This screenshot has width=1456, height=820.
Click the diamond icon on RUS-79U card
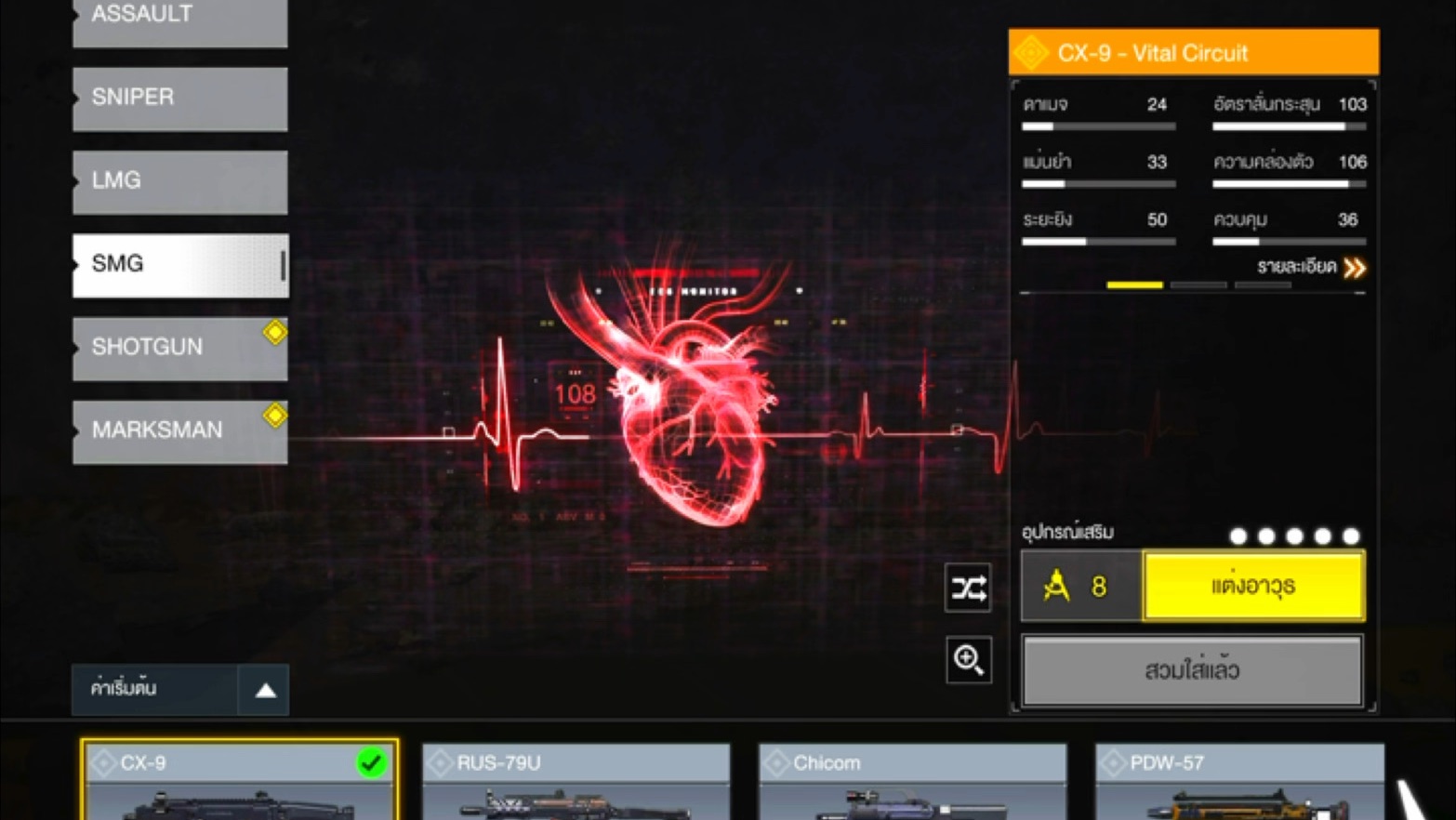(x=440, y=763)
